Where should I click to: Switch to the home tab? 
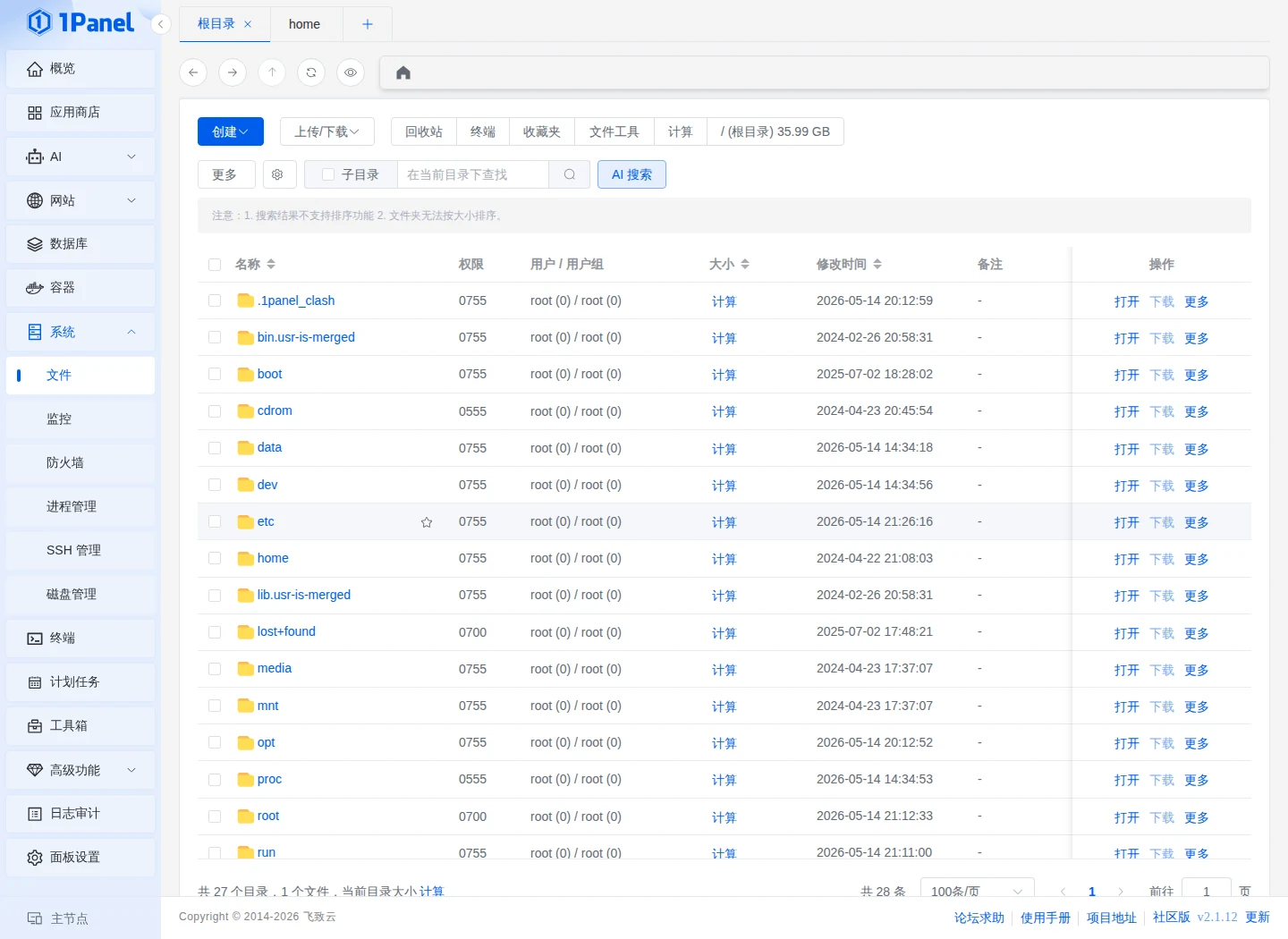coord(305,24)
